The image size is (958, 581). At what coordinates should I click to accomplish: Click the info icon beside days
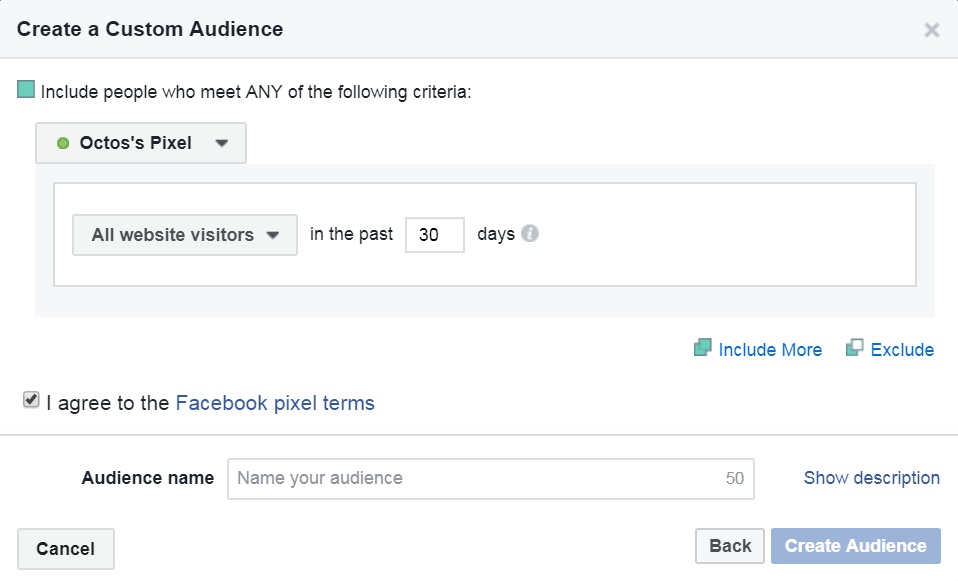click(x=530, y=233)
